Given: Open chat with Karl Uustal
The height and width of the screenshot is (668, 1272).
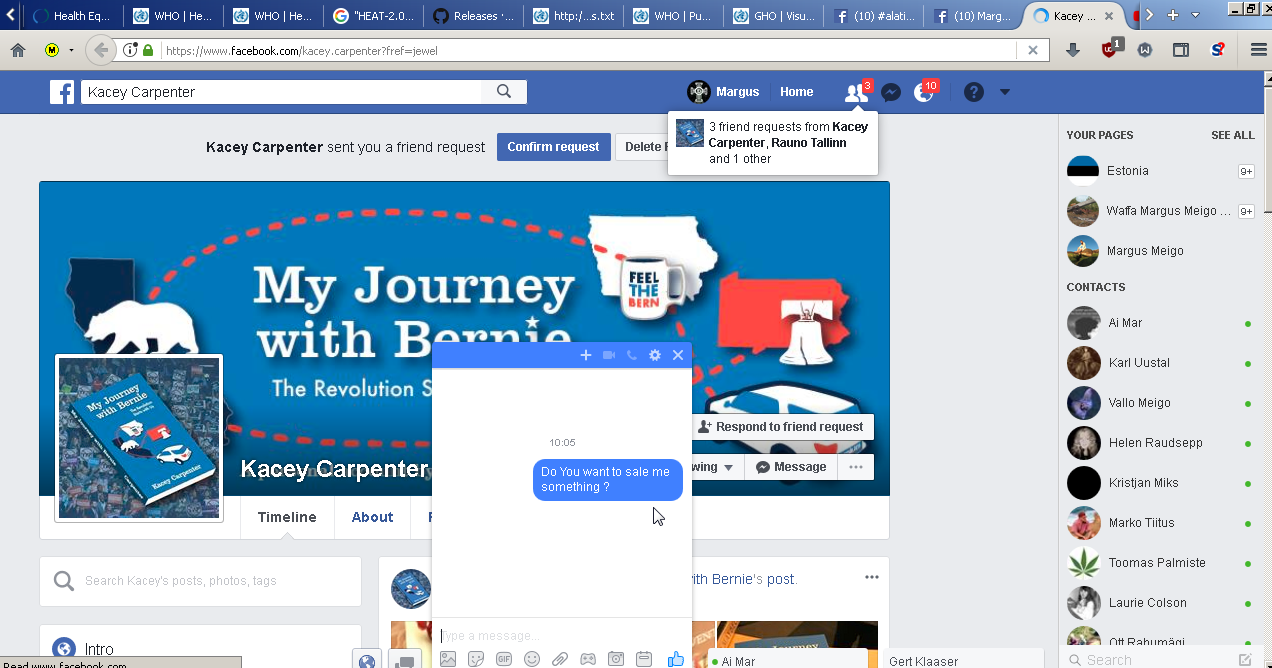Looking at the screenshot, I should click(1161, 363).
